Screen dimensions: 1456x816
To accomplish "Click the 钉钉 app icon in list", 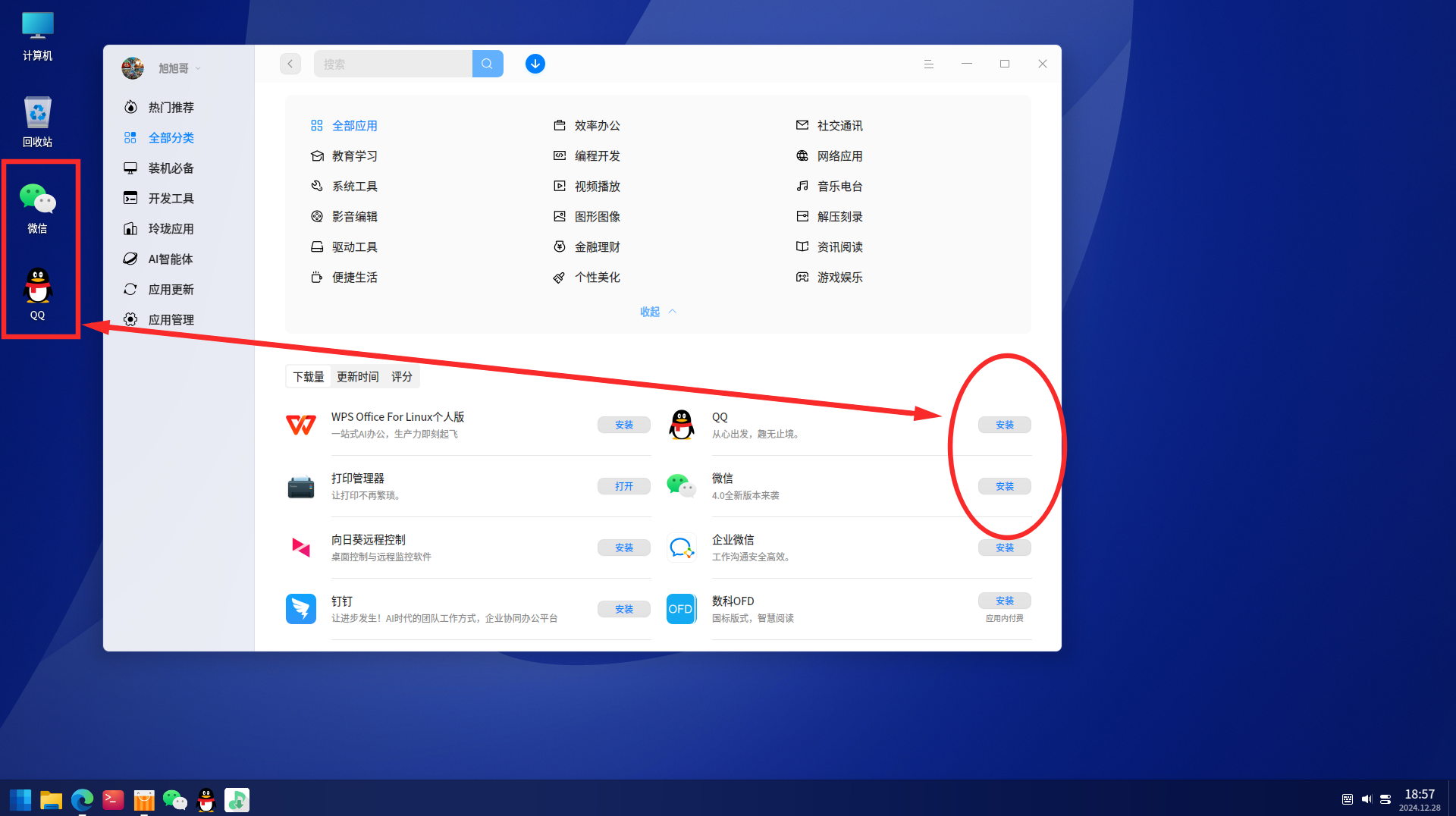I will [x=301, y=609].
